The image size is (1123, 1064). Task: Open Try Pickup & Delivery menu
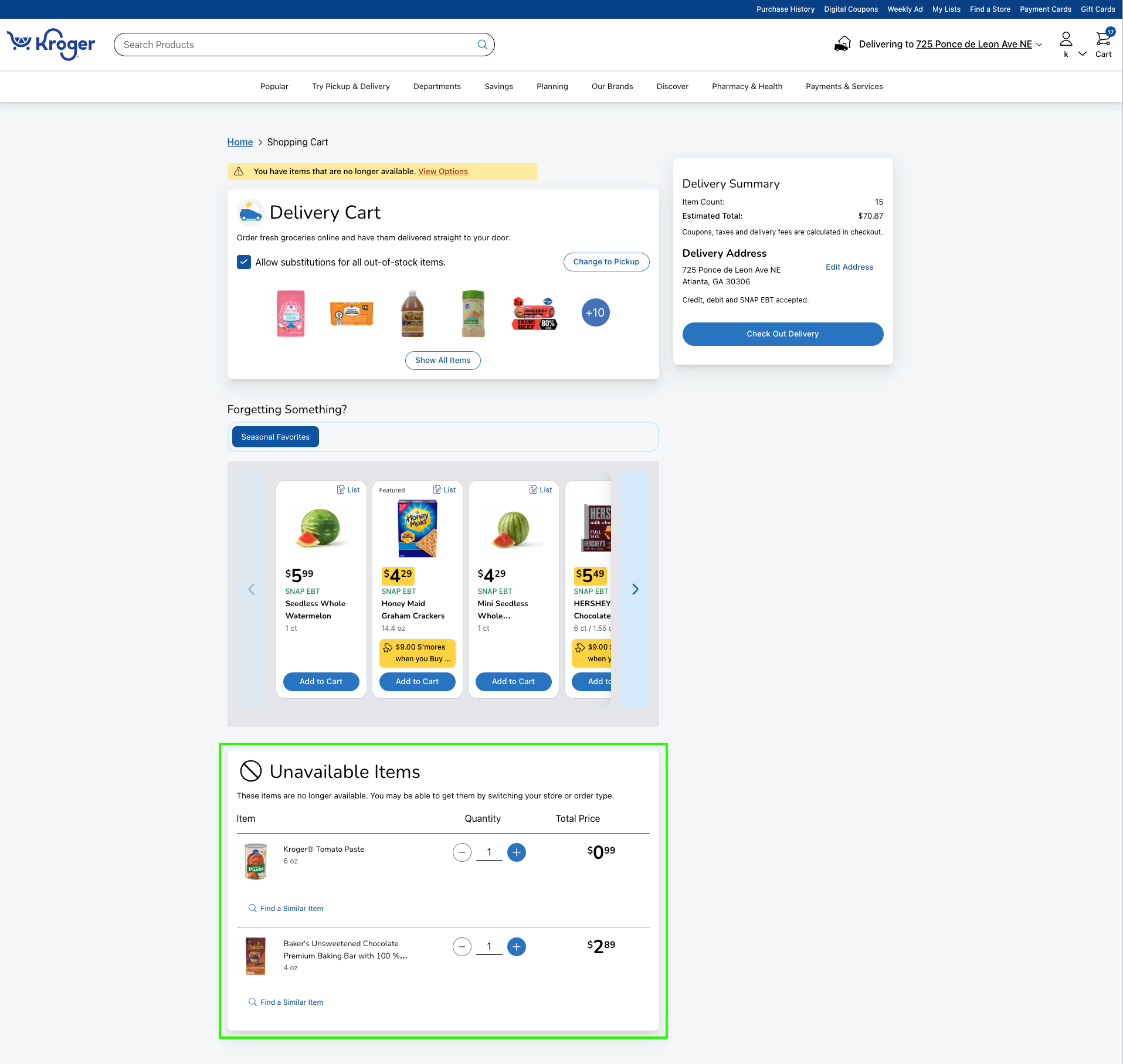(x=351, y=87)
